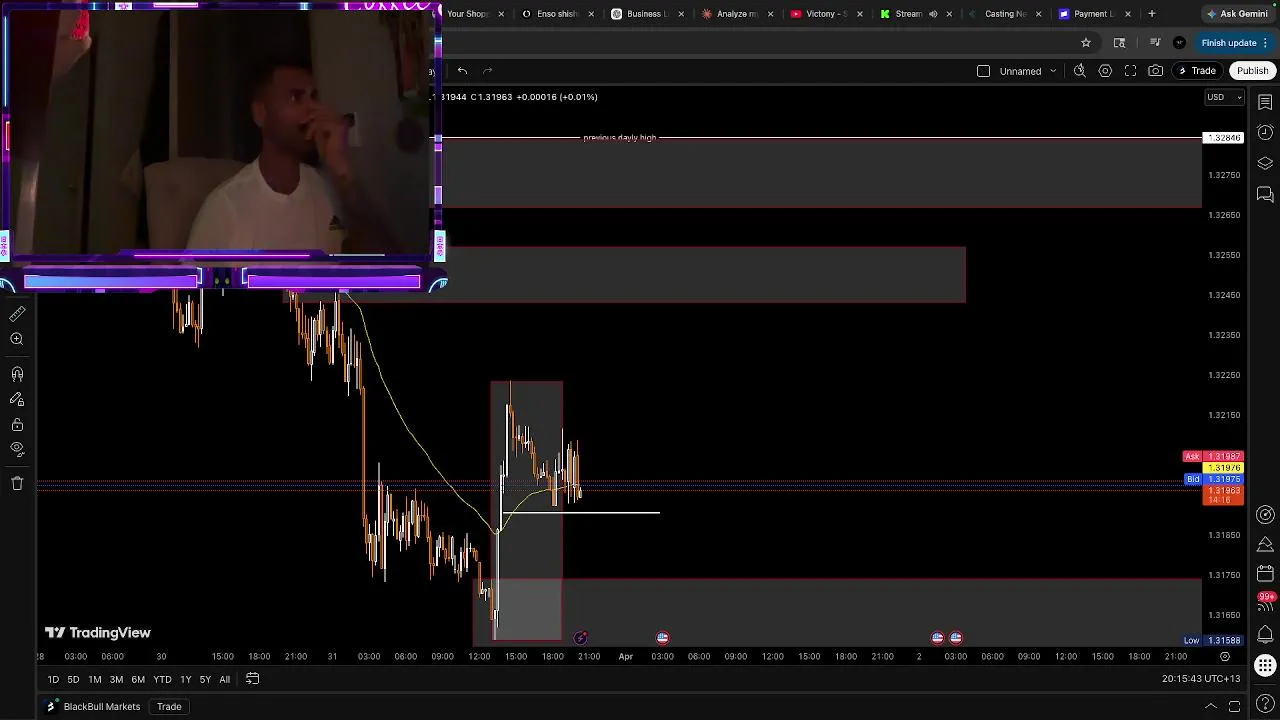Enter Fullscreen mode
The image size is (1280, 720).
coord(1130,71)
